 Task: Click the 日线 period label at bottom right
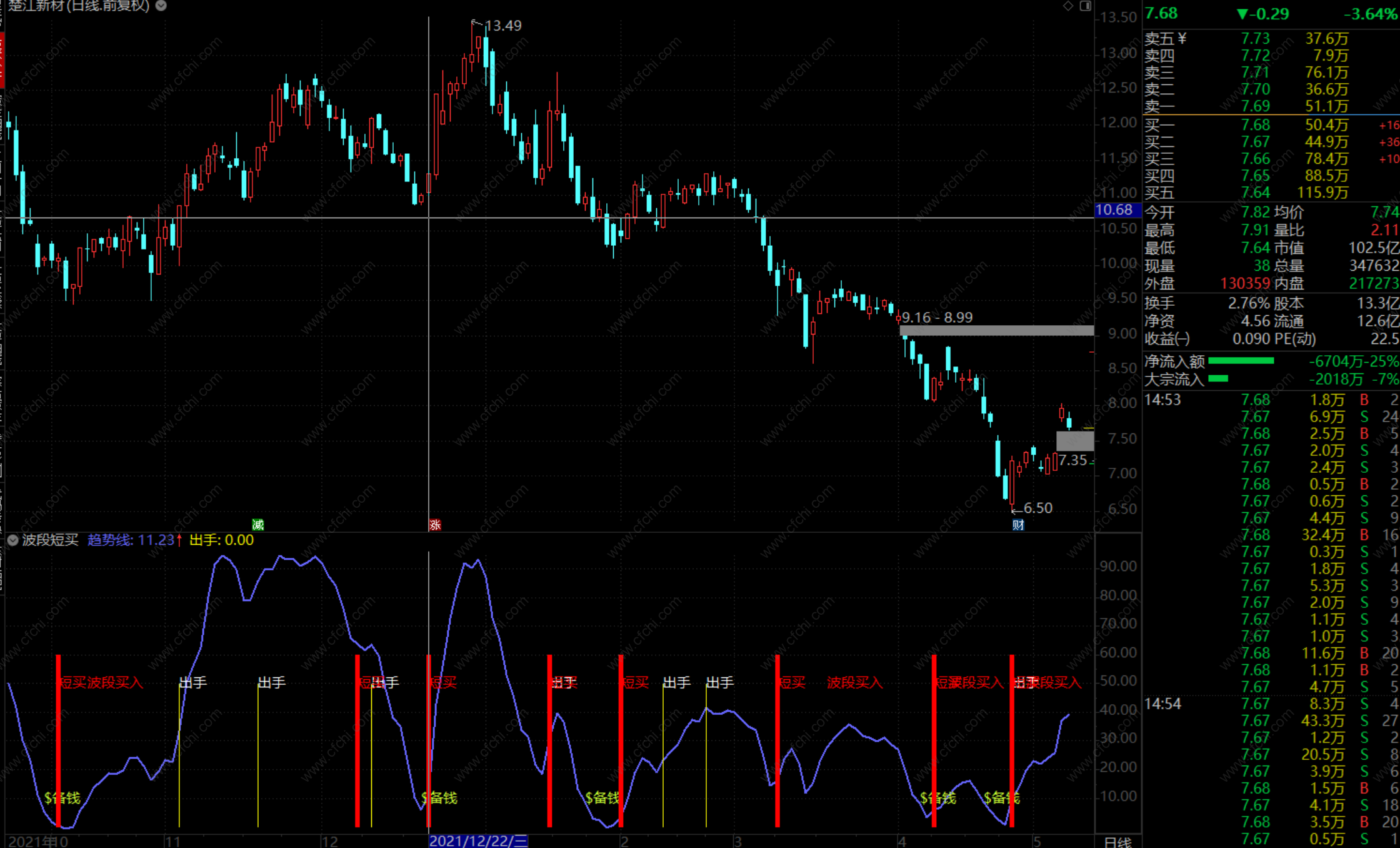pyautogui.click(x=1117, y=842)
